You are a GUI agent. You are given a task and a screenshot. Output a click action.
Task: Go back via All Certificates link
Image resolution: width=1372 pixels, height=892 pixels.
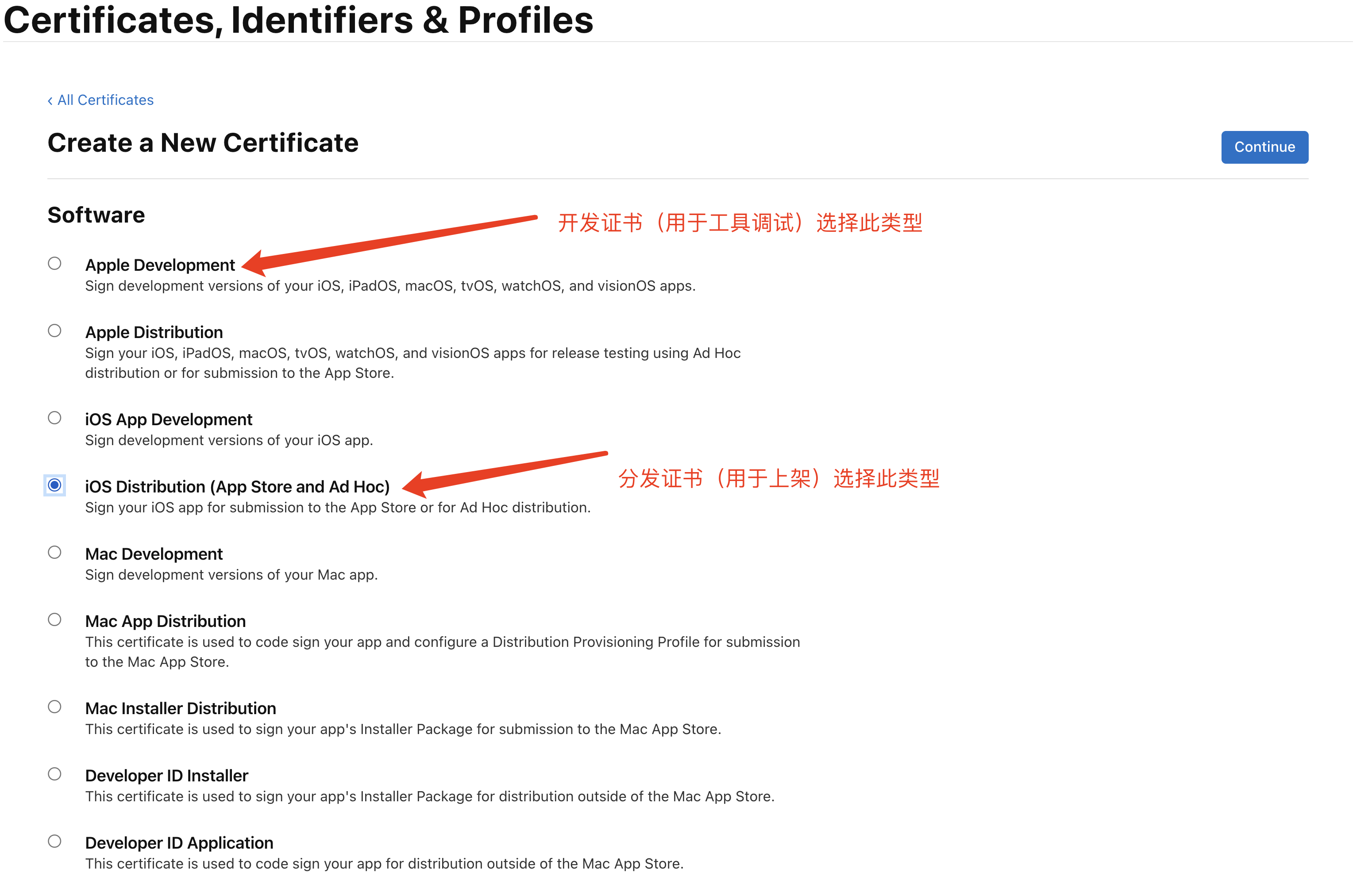pos(105,100)
